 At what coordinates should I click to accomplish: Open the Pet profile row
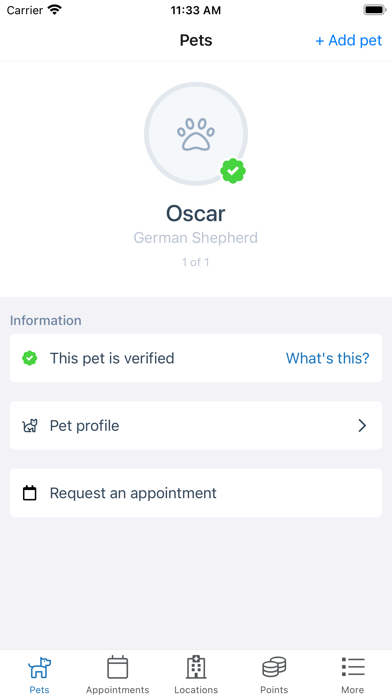click(196, 426)
